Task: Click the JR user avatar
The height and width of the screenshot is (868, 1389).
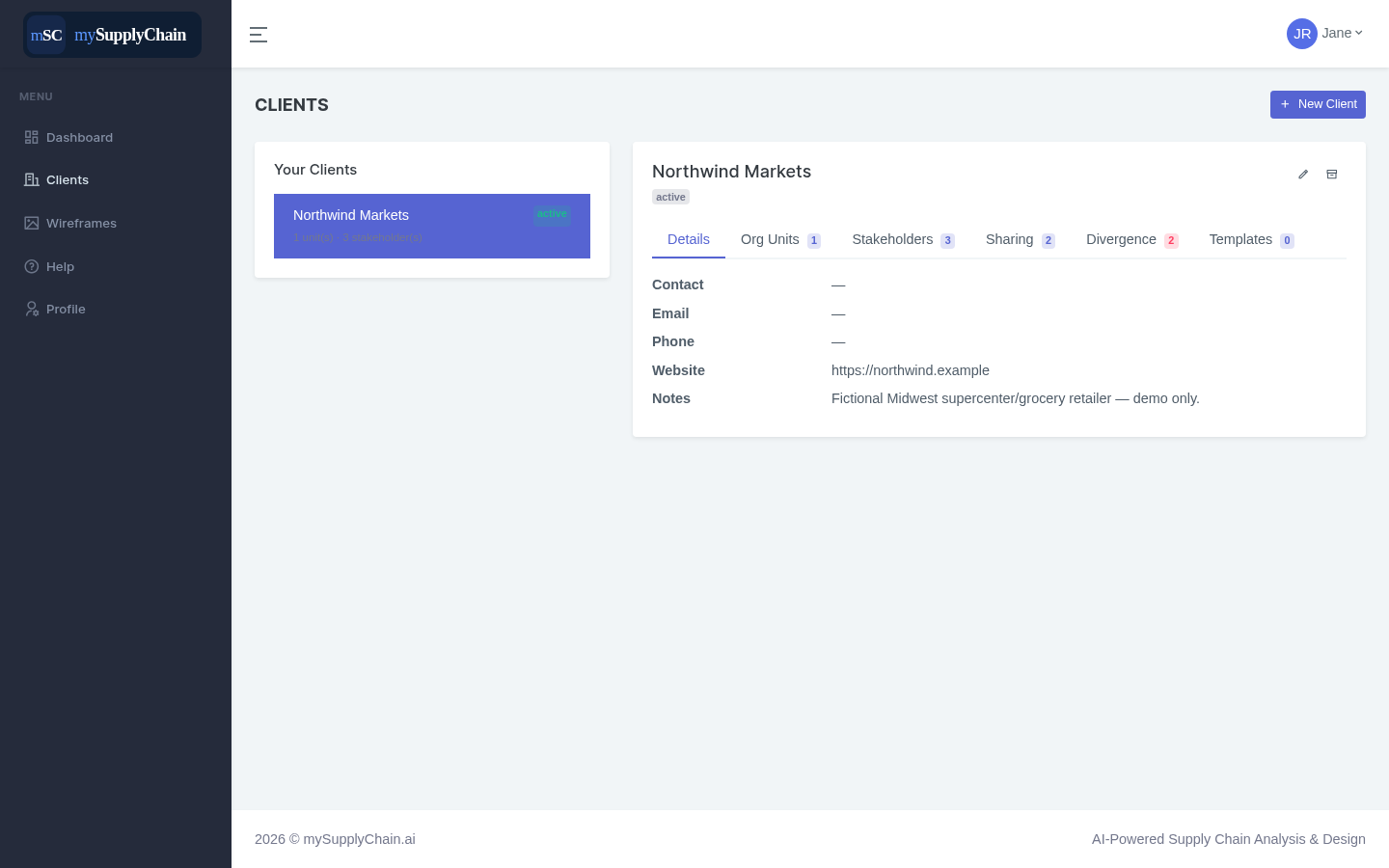Action: pyautogui.click(x=1302, y=34)
